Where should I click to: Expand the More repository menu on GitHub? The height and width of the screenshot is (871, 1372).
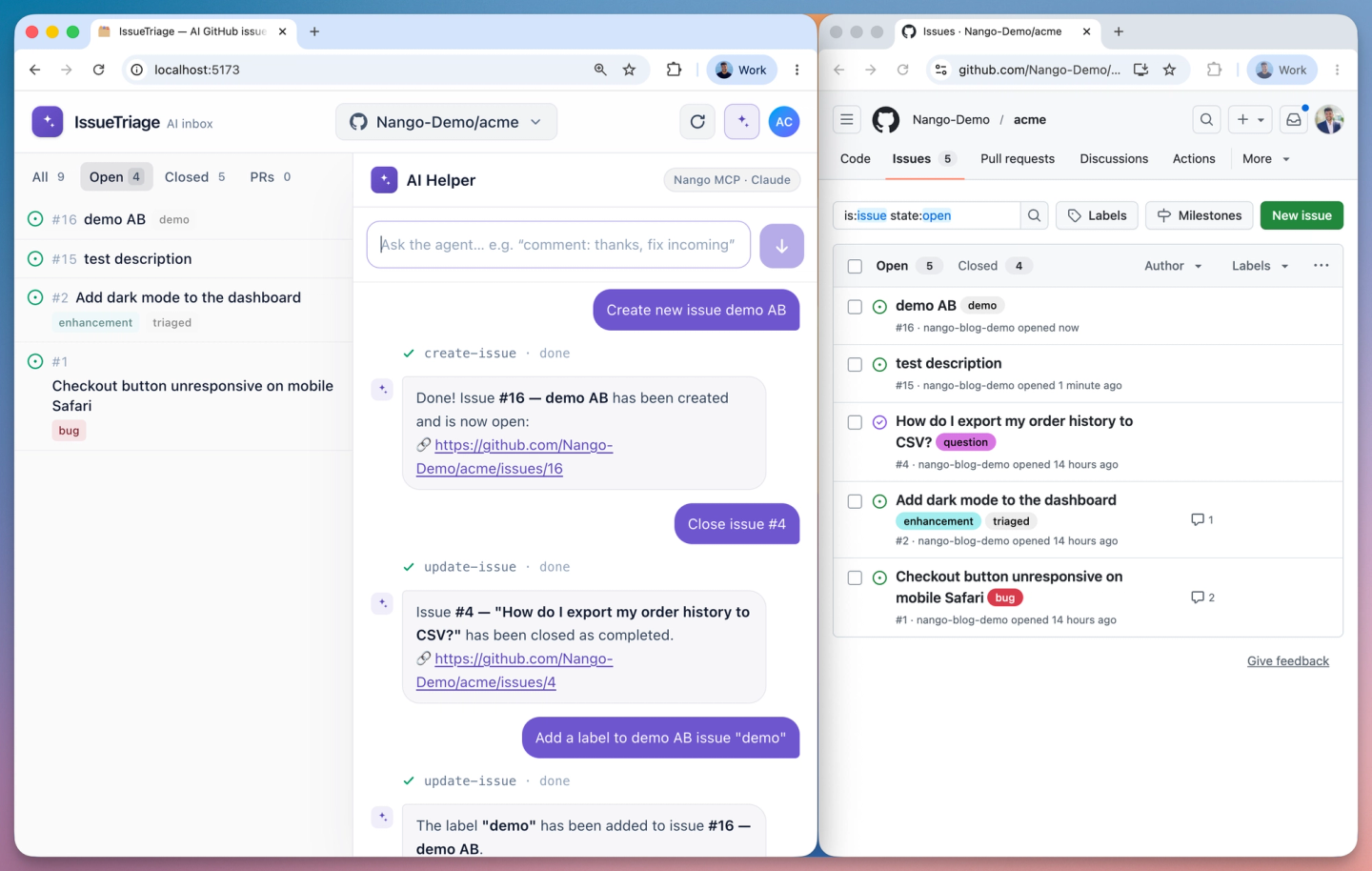coord(1265,159)
